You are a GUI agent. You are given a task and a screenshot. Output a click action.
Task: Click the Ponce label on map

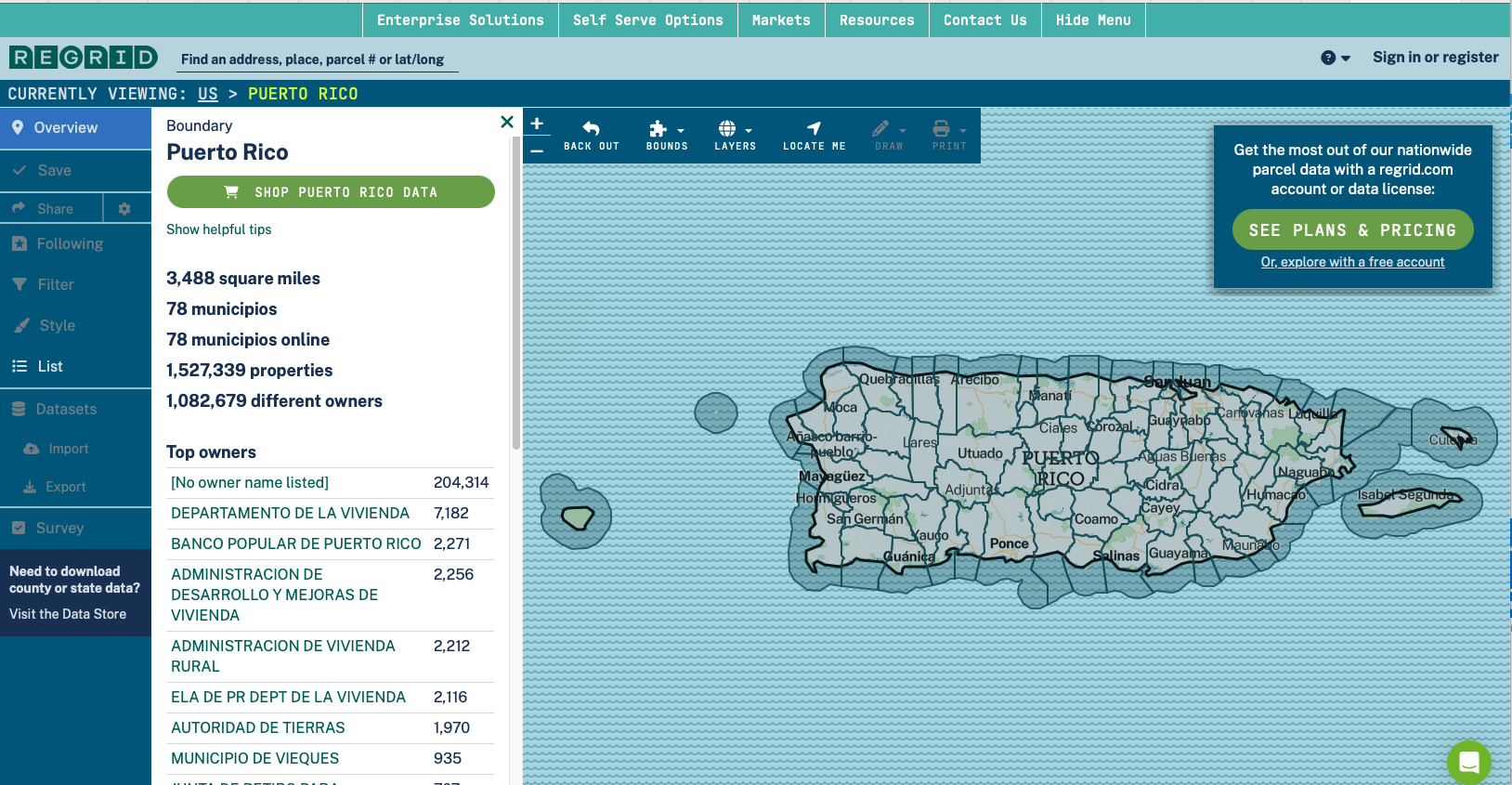point(1009,543)
